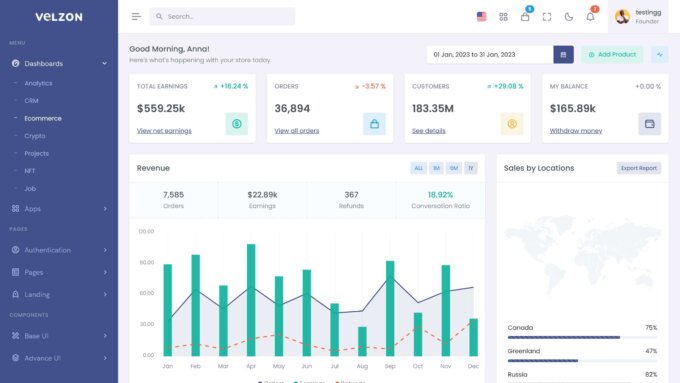Click the Velzon logo

[59, 17]
